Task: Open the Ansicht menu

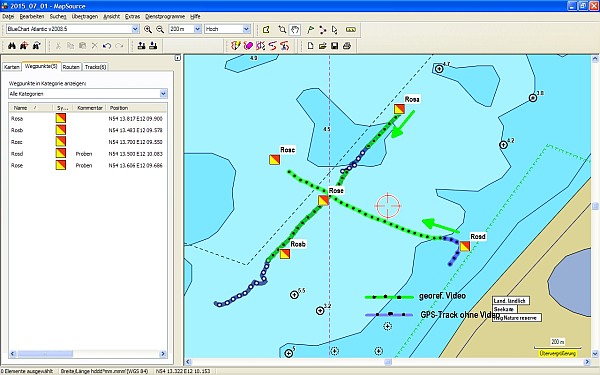Action: [x=111, y=16]
